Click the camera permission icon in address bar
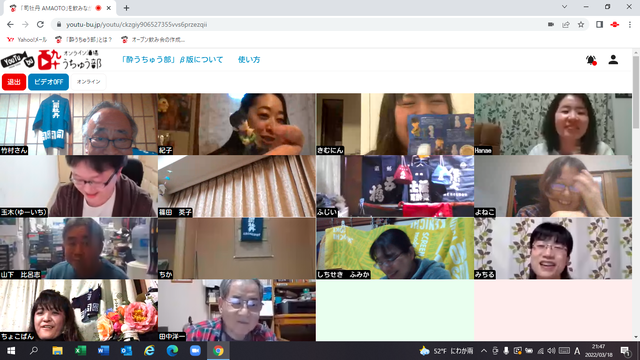Viewport: 640px width, 360px height. coord(551,24)
